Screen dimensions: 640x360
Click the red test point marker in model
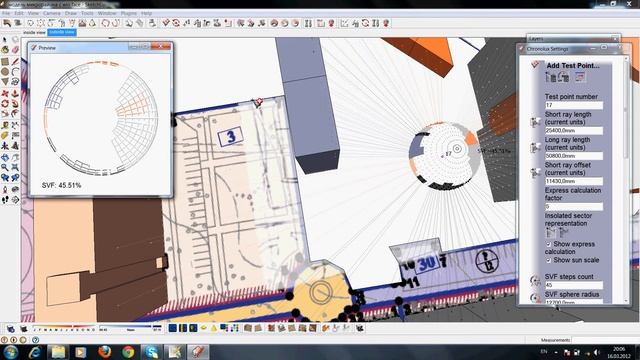(x=258, y=102)
